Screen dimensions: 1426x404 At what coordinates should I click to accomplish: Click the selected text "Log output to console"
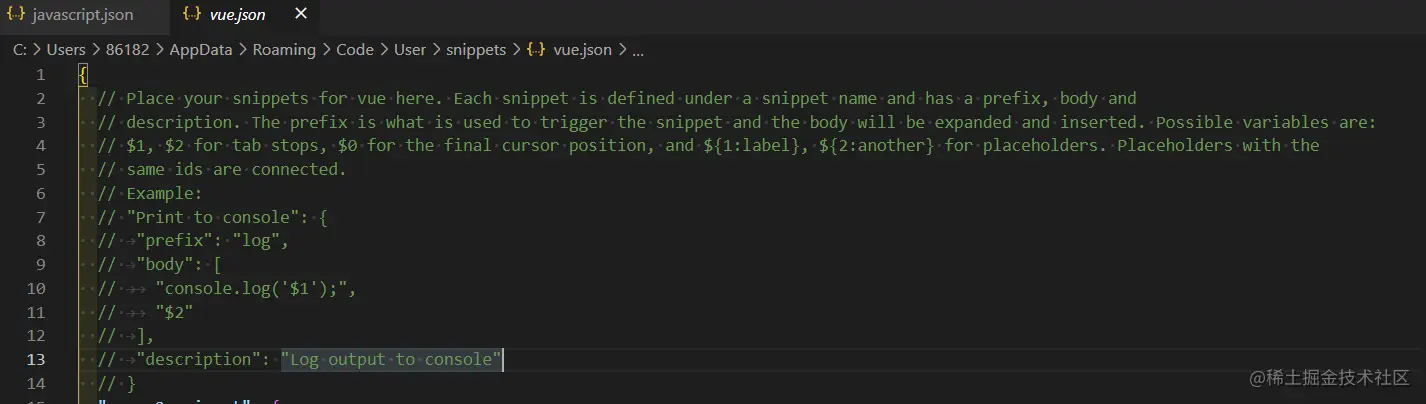click(391, 359)
